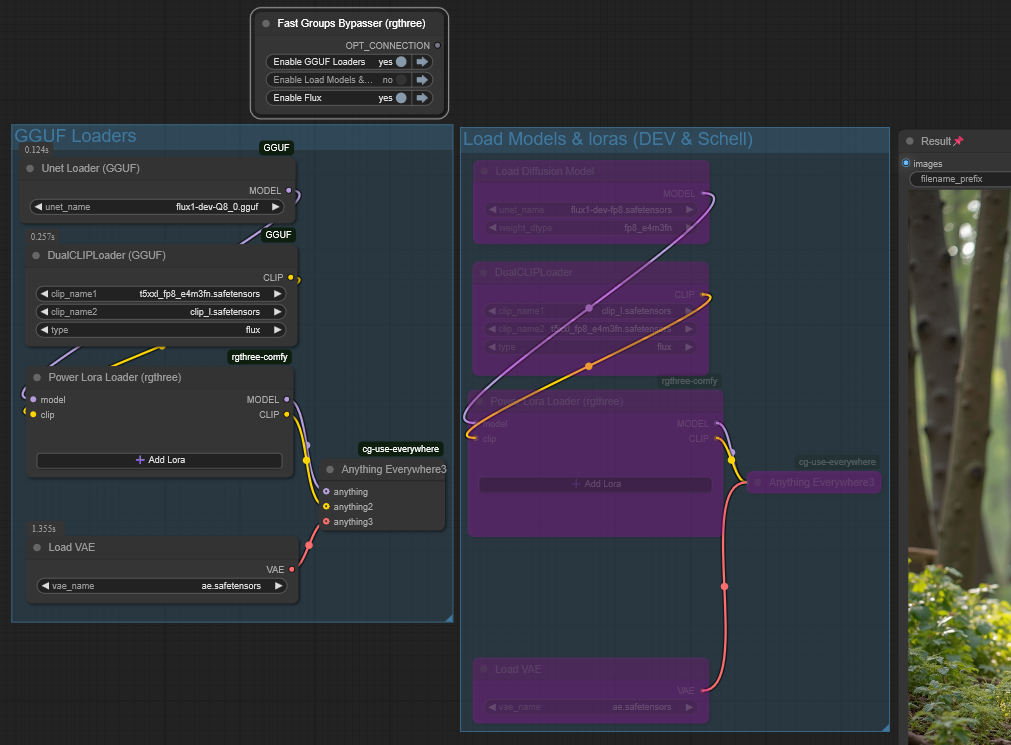Collapse the DualCLIPLoader (GGUF) node via its dot

36,255
